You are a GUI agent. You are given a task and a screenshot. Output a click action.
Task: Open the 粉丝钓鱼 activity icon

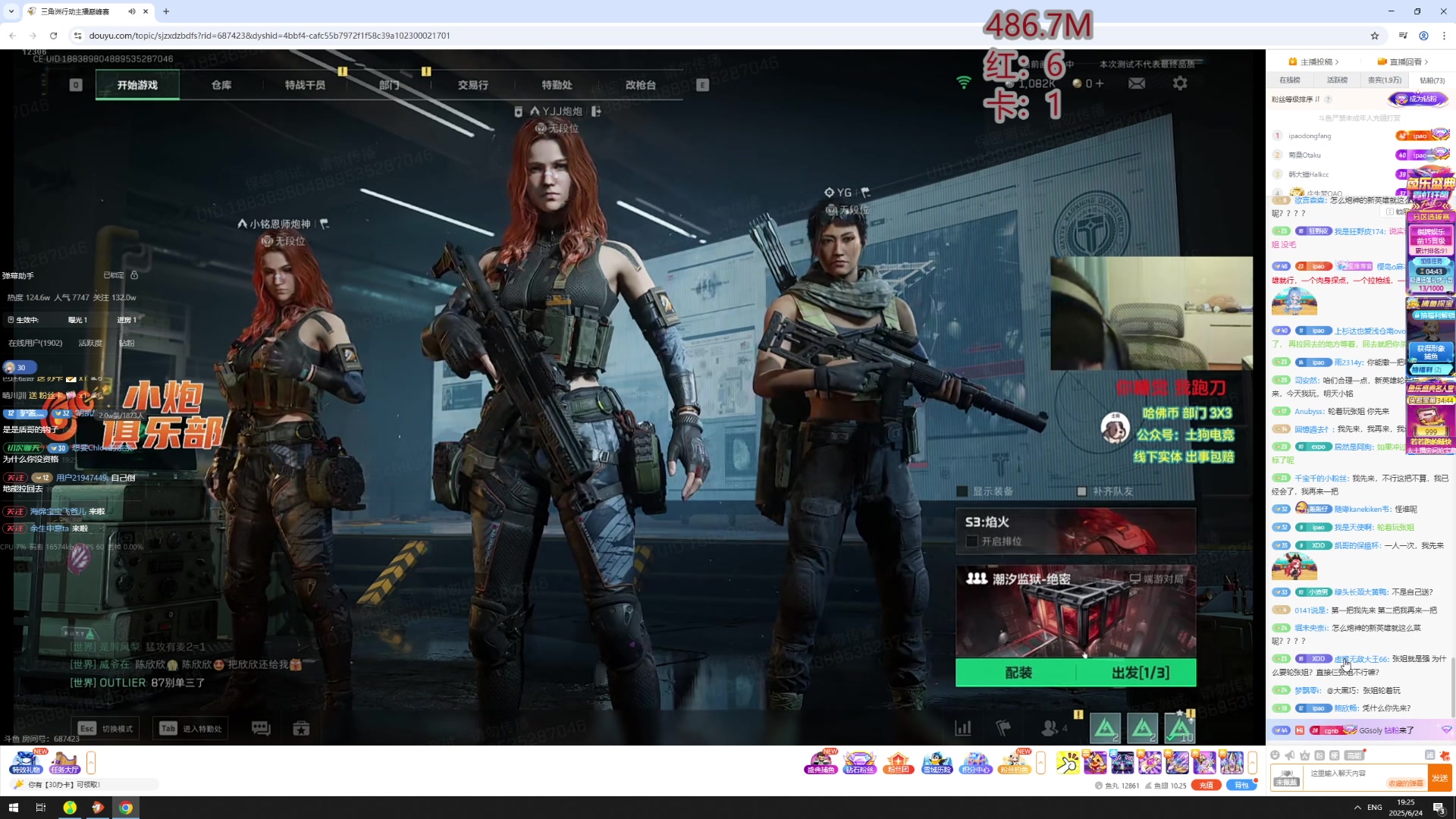pyautogui.click(x=1015, y=762)
